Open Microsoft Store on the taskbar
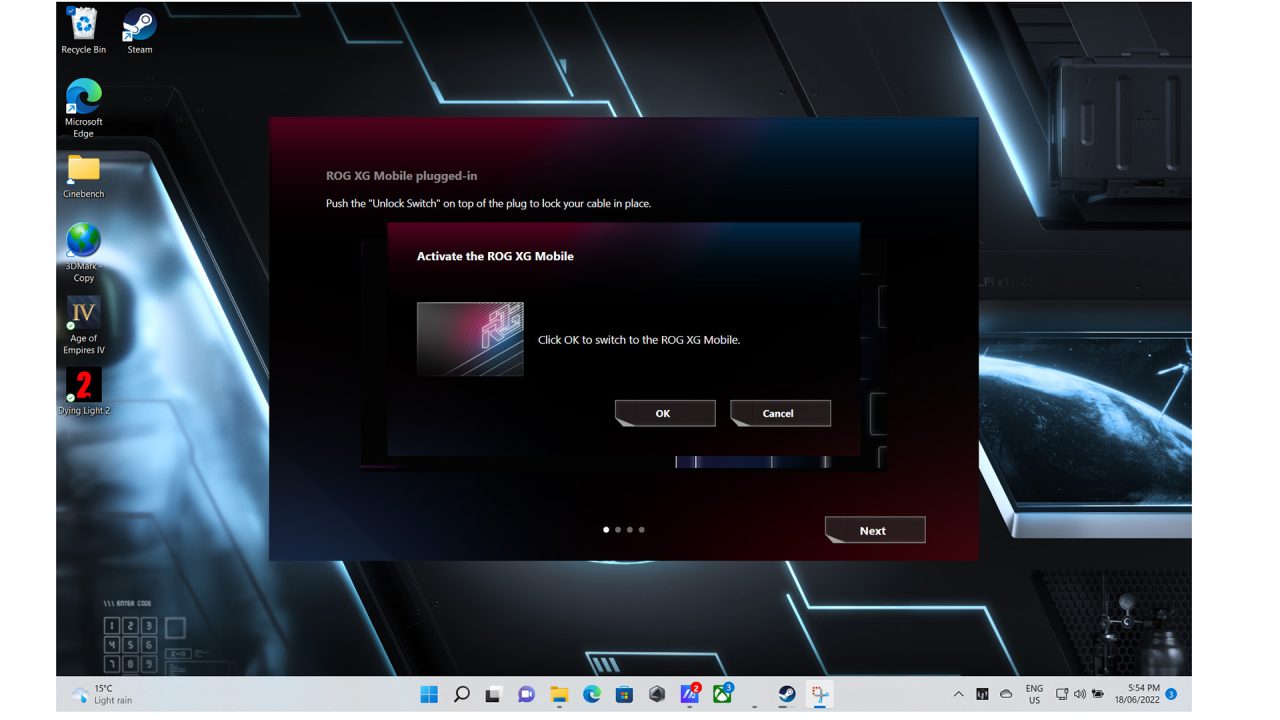This screenshot has width=1280, height=720. [x=624, y=694]
